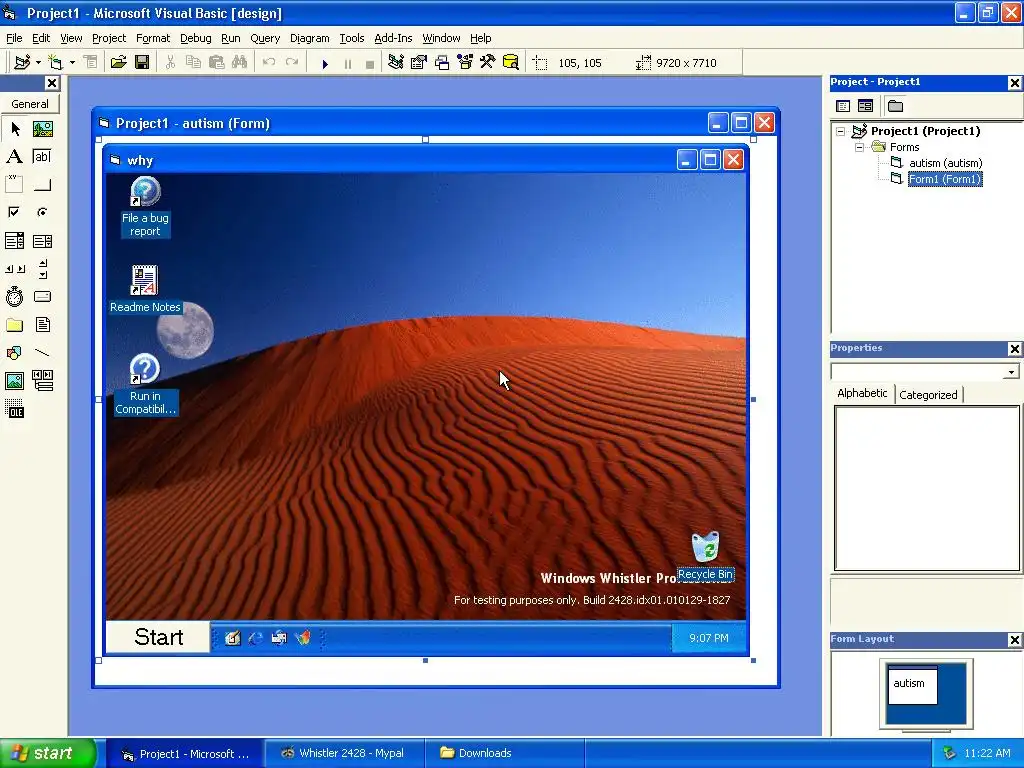Open the Object Browser from the toolbar
This screenshot has height=768, width=1024.
point(465,63)
